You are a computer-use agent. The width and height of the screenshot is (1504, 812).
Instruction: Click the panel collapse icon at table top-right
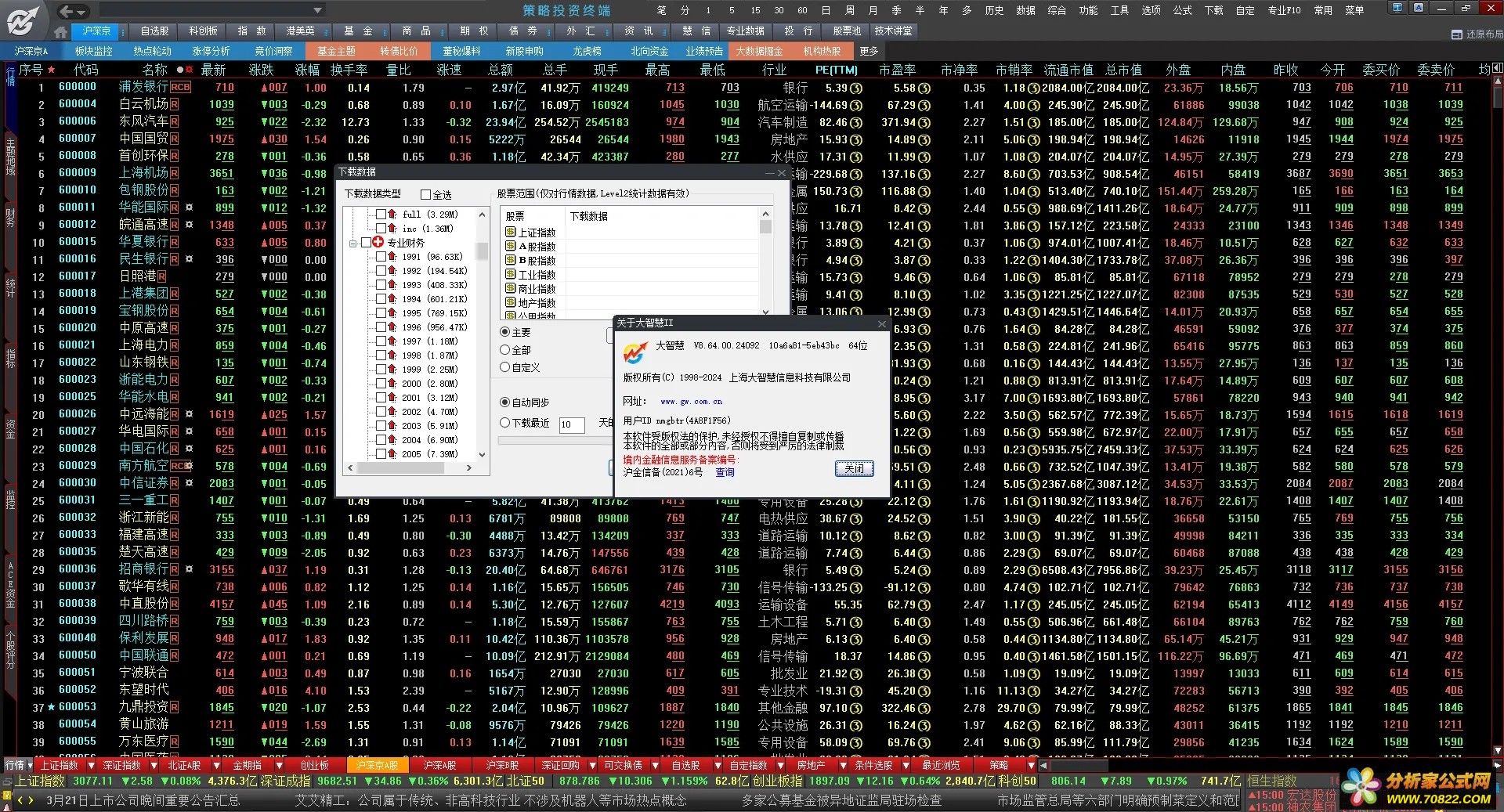(x=1499, y=69)
